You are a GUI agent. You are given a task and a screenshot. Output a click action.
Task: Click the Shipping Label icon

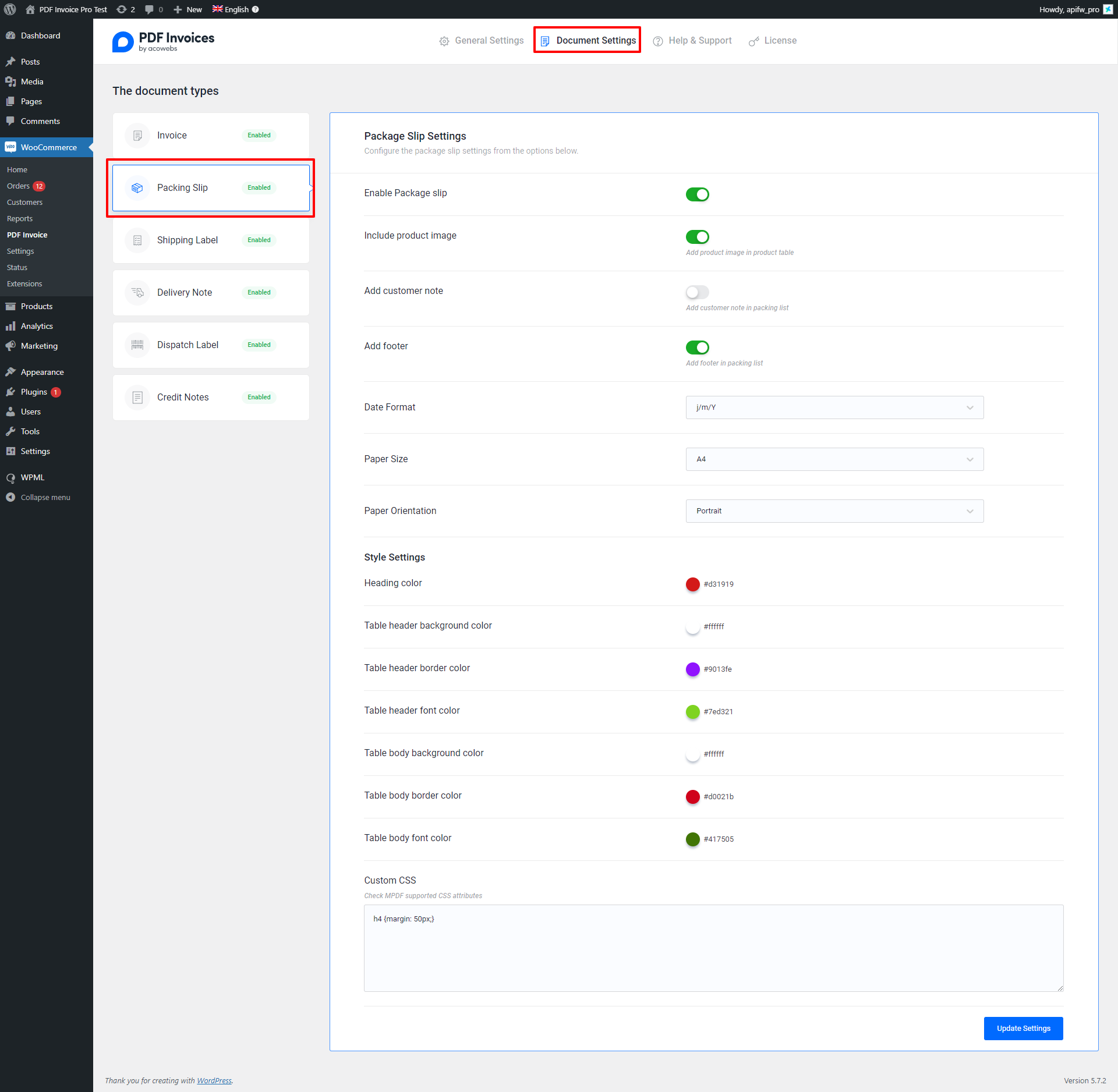pos(137,240)
